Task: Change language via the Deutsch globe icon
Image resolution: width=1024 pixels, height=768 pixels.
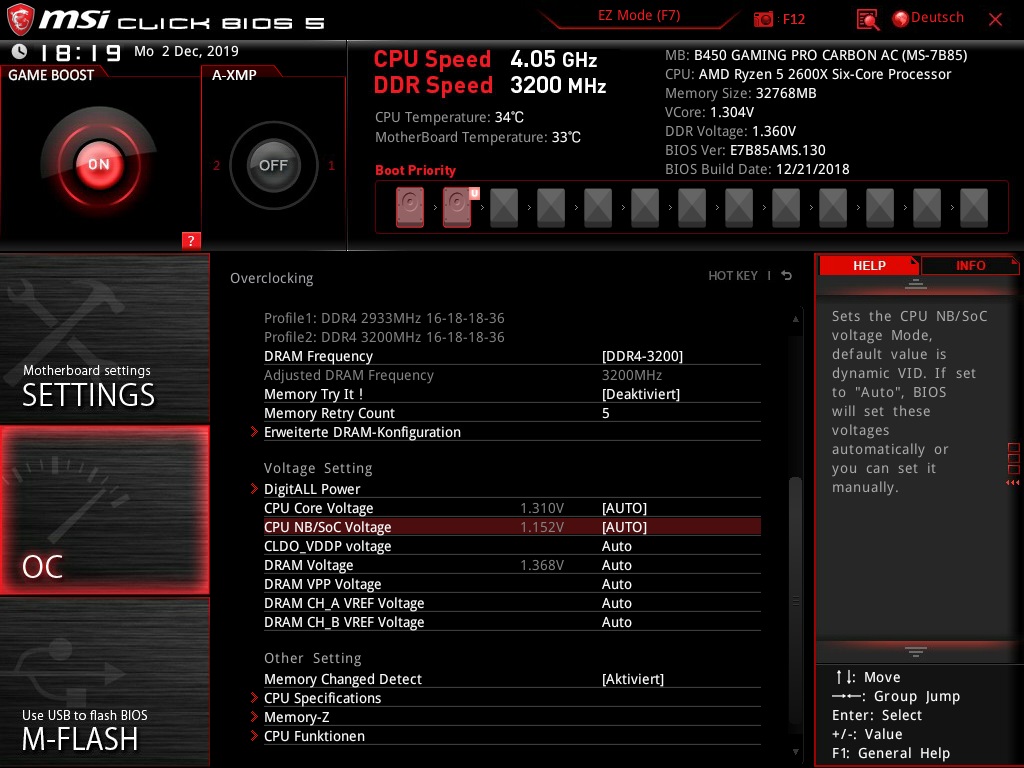Action: click(x=901, y=19)
